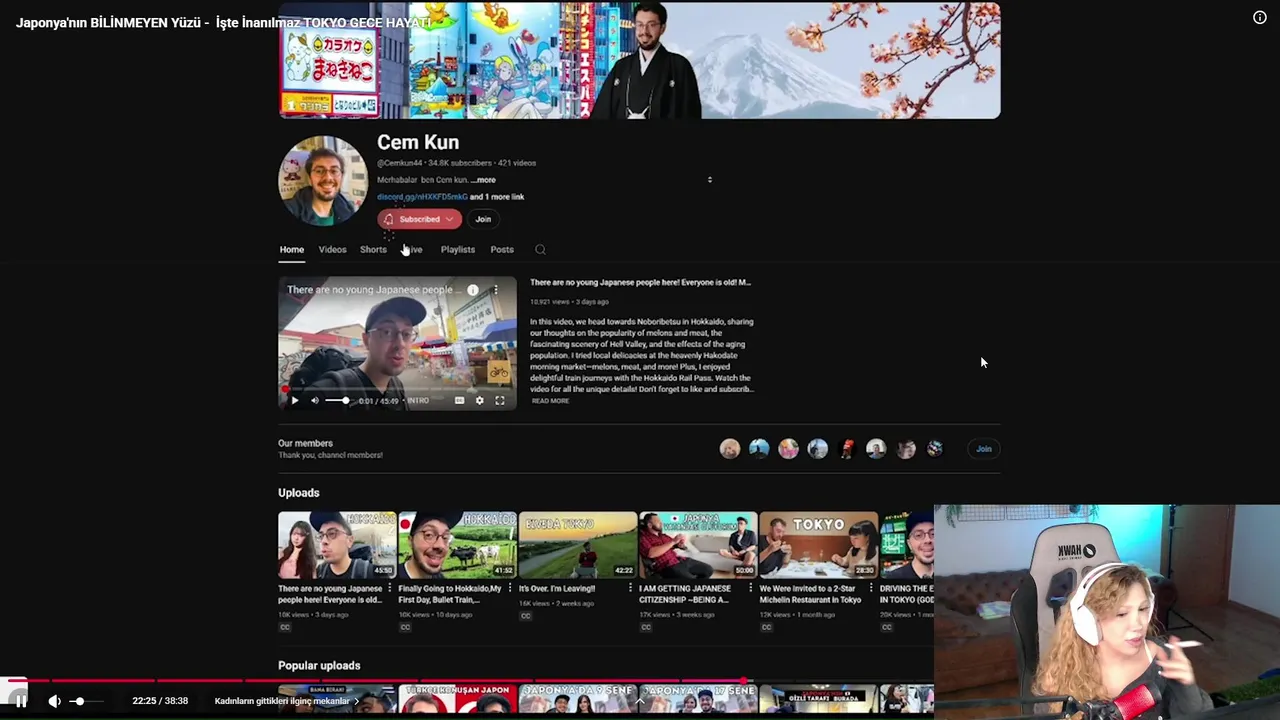Click featured video info icon
The image size is (1280, 720).
[x=473, y=290]
